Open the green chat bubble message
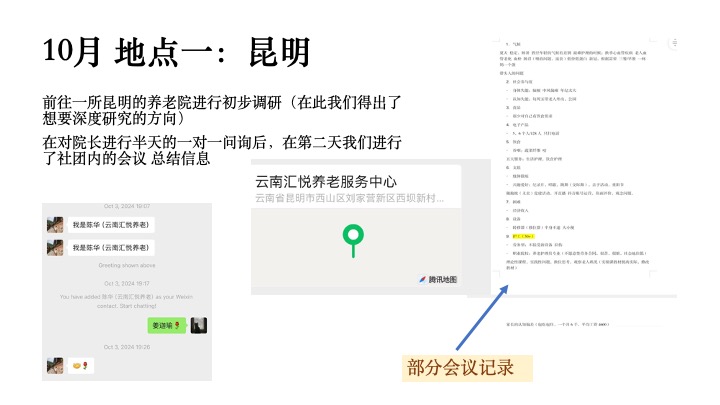The image size is (720, 405). (x=165, y=325)
